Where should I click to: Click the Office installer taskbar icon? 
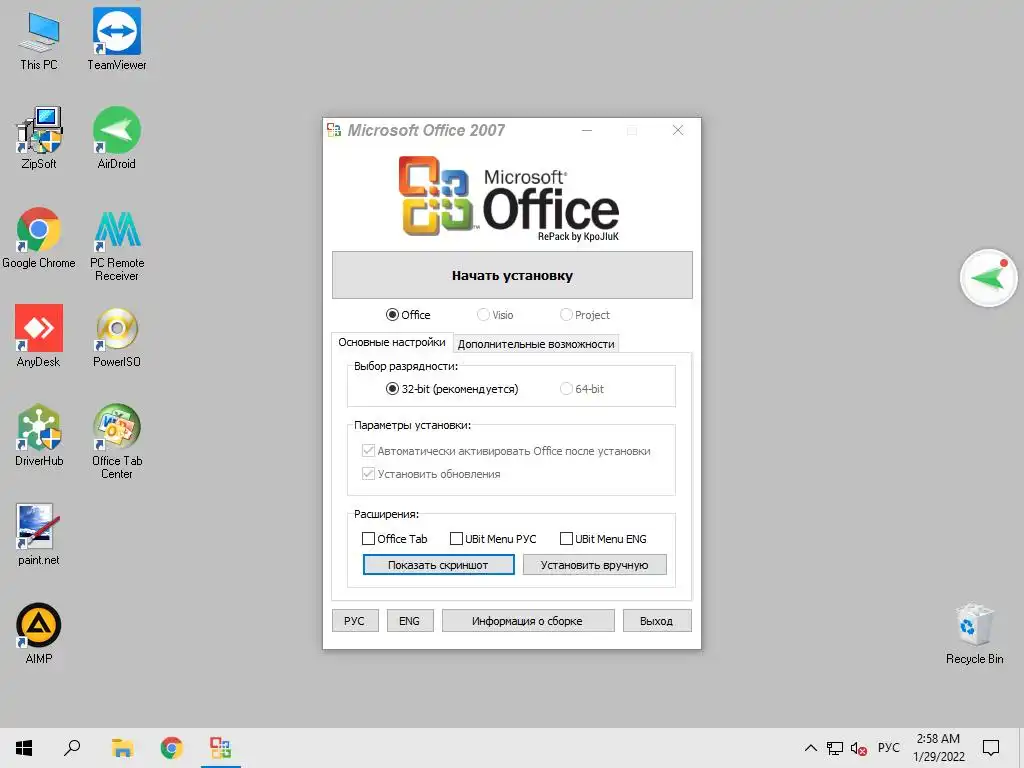[221, 748]
